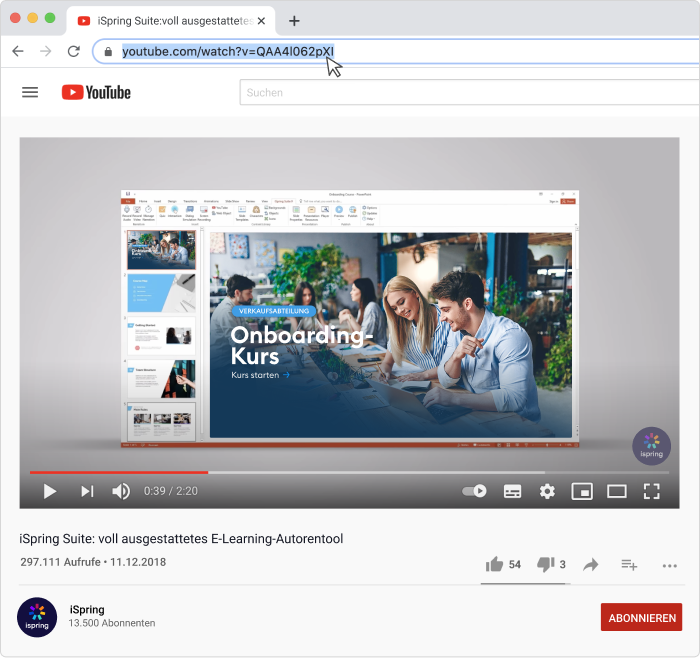Image resolution: width=700 pixels, height=658 pixels.
Task: Save video to playlist icon
Action: [x=629, y=565]
